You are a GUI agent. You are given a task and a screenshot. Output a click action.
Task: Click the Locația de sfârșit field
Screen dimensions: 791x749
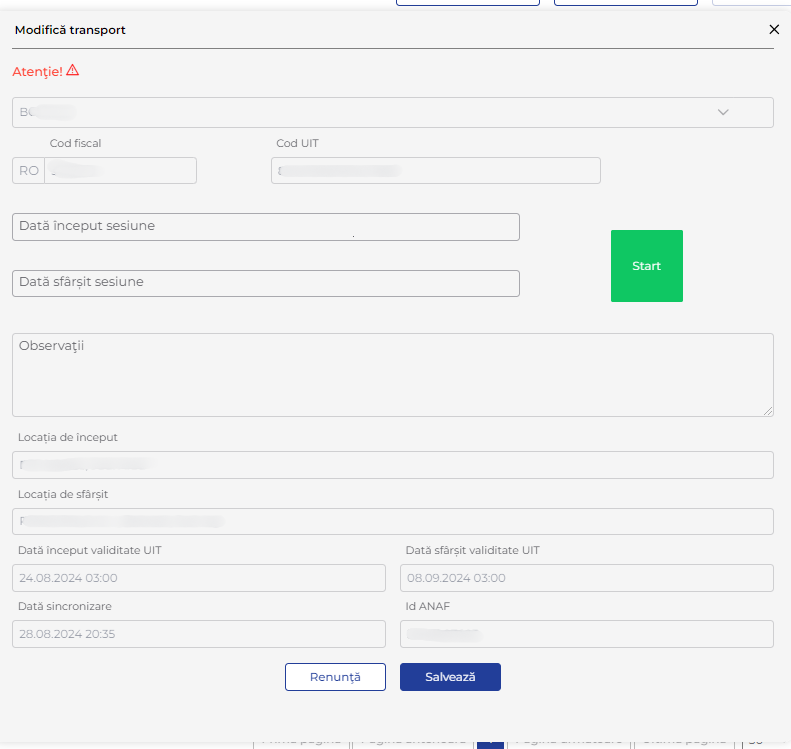click(392, 522)
